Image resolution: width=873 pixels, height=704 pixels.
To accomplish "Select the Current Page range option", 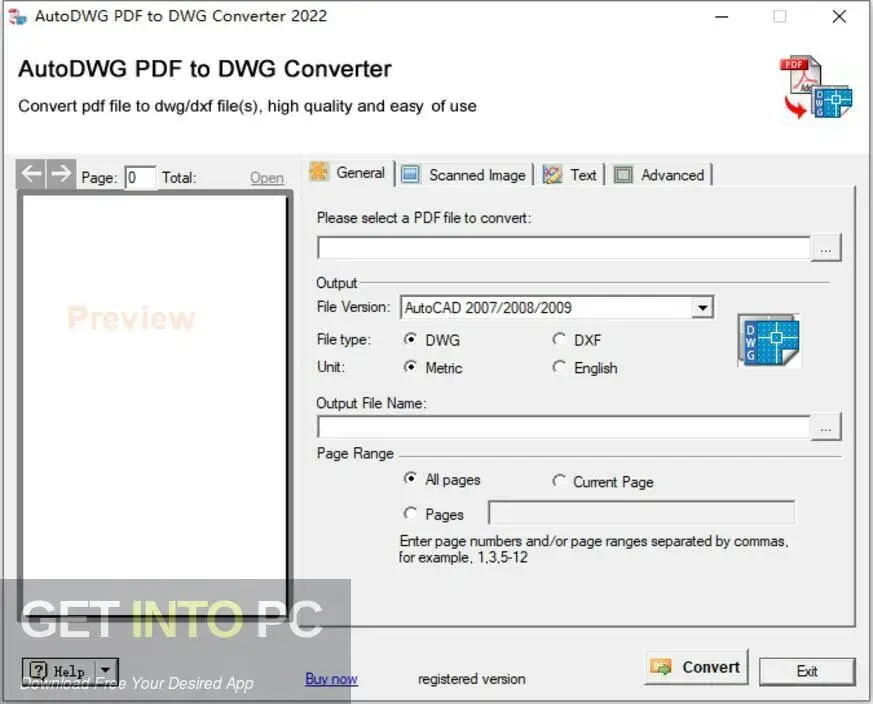I will pyautogui.click(x=560, y=481).
